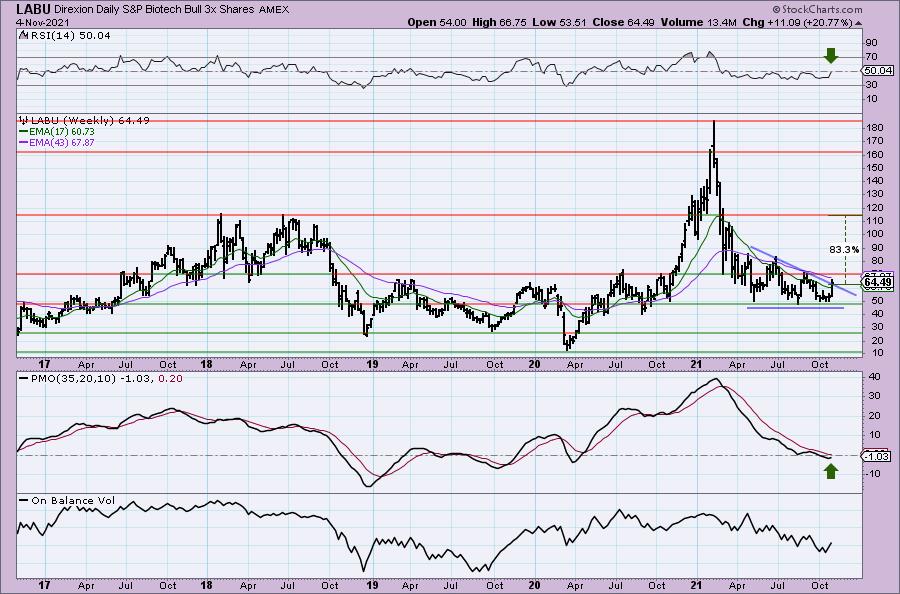This screenshot has height=594, width=900.
Task: Click the red 0.20 PMO signal value
Action: (170, 379)
